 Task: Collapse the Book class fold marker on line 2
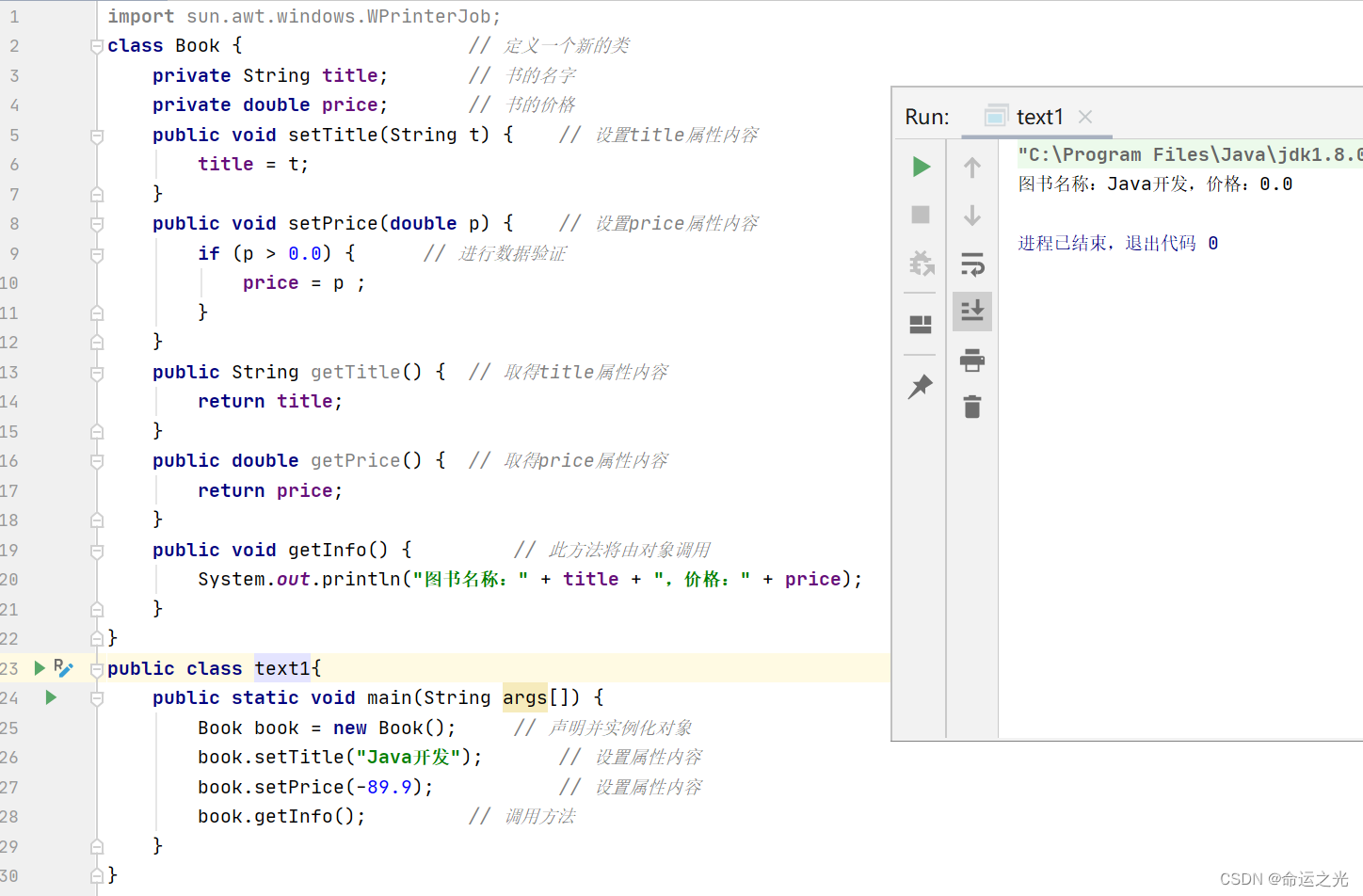[97, 46]
